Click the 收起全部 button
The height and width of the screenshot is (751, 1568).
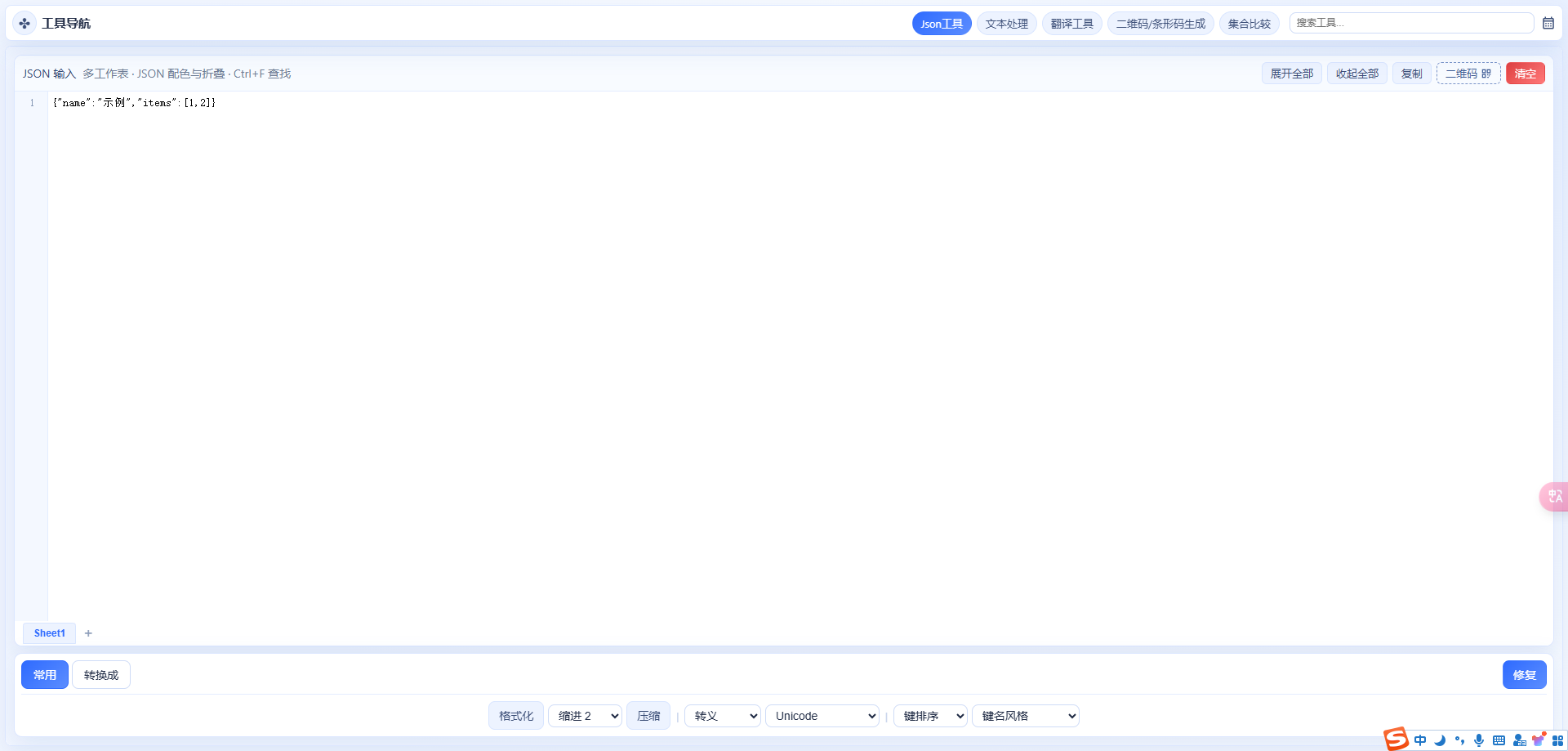click(x=1357, y=74)
